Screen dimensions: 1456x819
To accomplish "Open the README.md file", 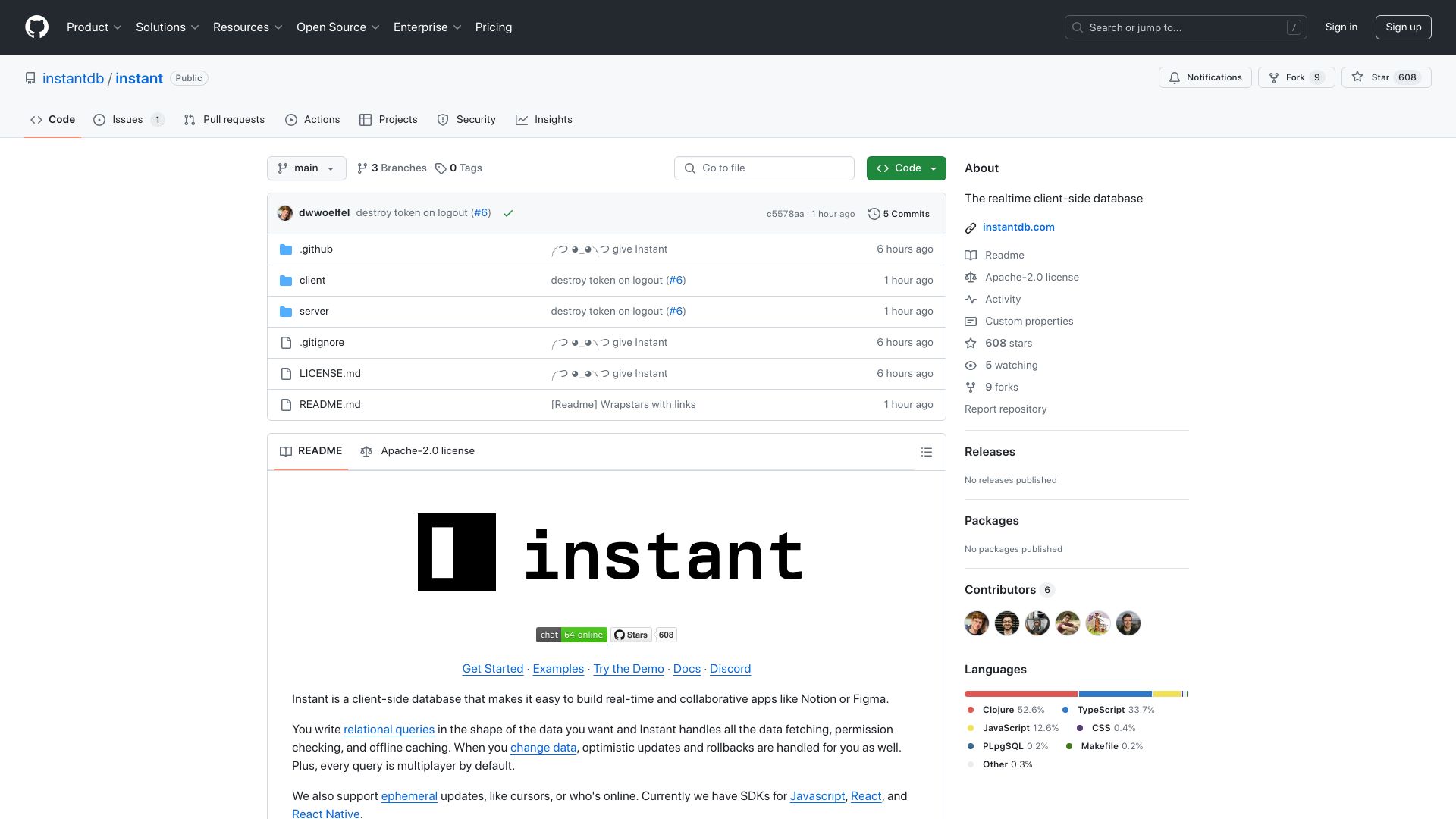I will pyautogui.click(x=330, y=405).
